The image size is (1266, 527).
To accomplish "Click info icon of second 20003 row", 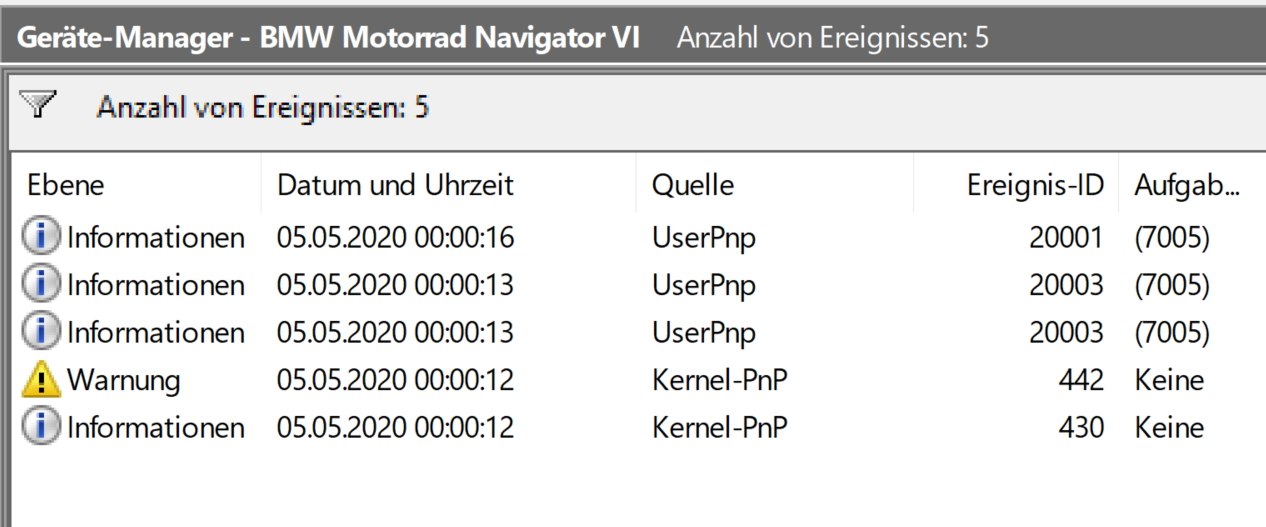I will (40, 332).
